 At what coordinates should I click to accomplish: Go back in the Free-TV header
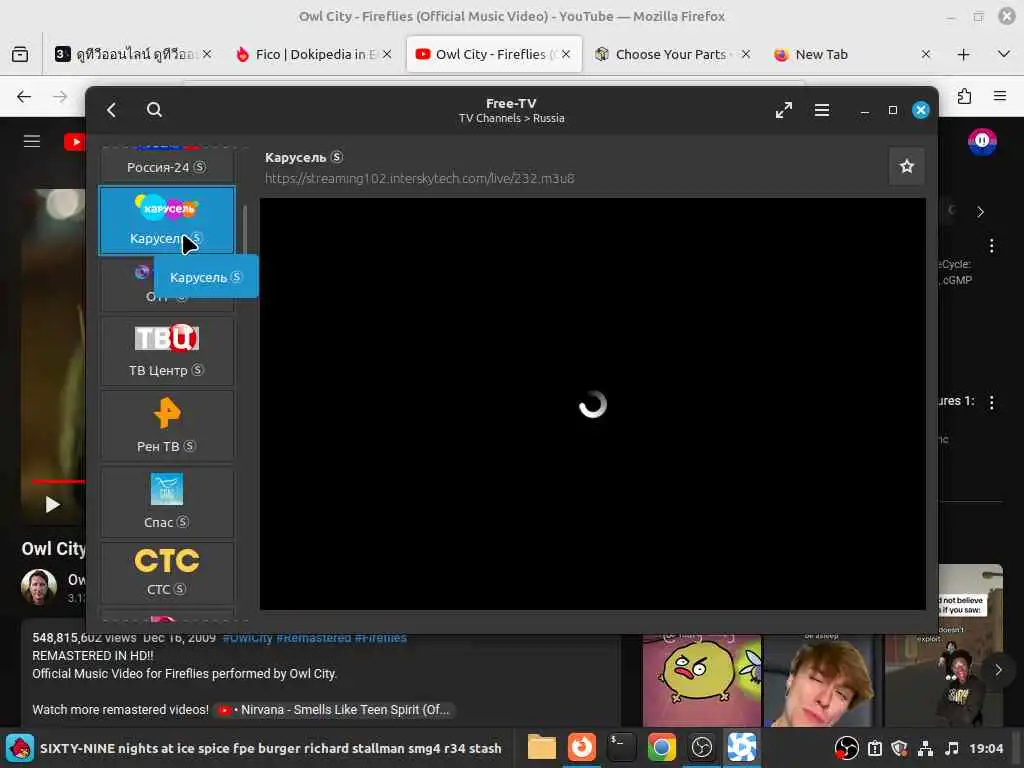tap(112, 110)
